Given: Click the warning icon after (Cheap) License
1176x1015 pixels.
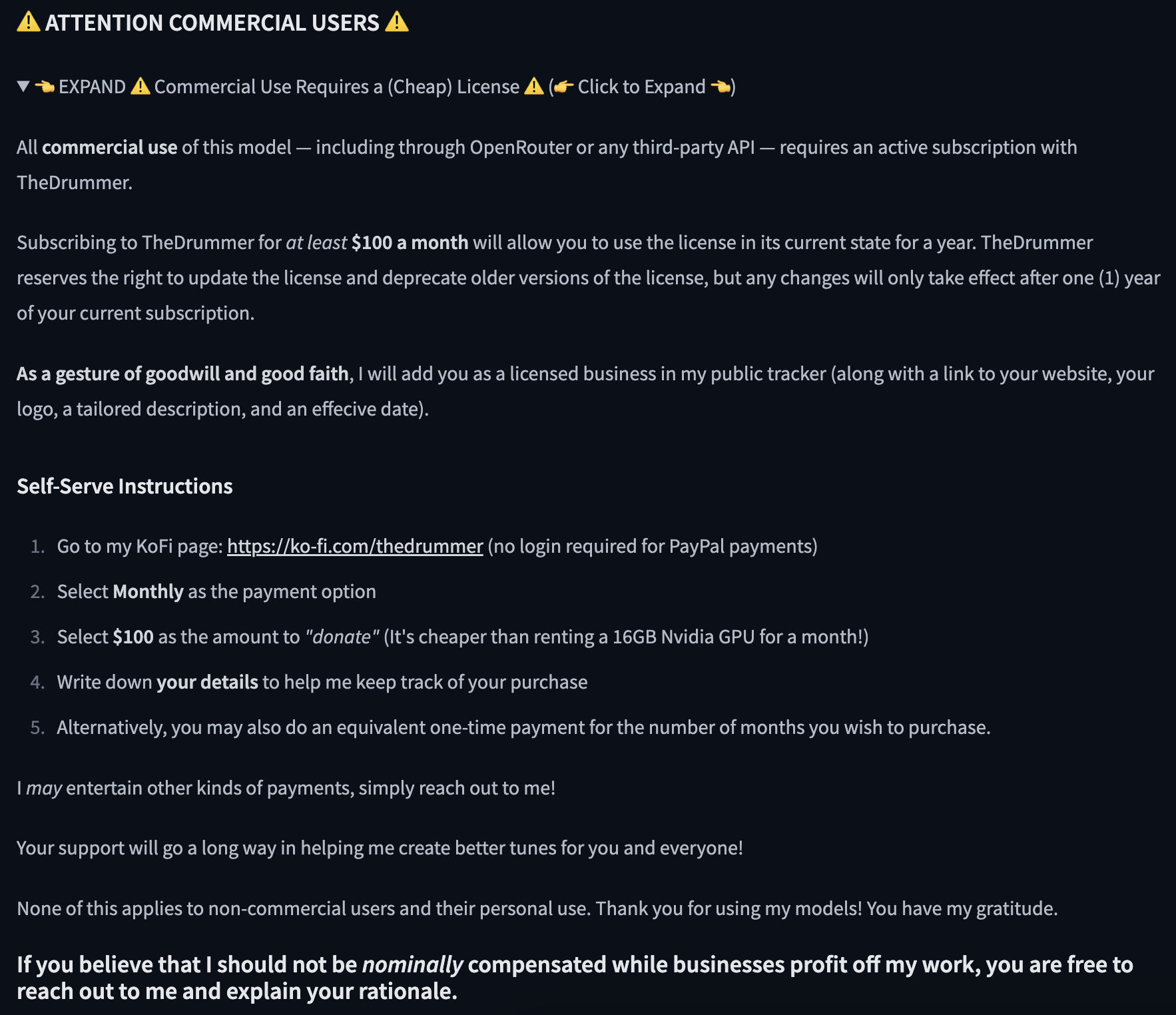Looking at the screenshot, I should [x=534, y=87].
